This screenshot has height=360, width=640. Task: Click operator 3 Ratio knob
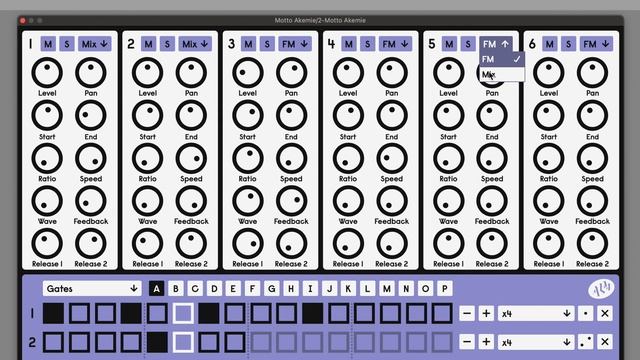point(248,158)
